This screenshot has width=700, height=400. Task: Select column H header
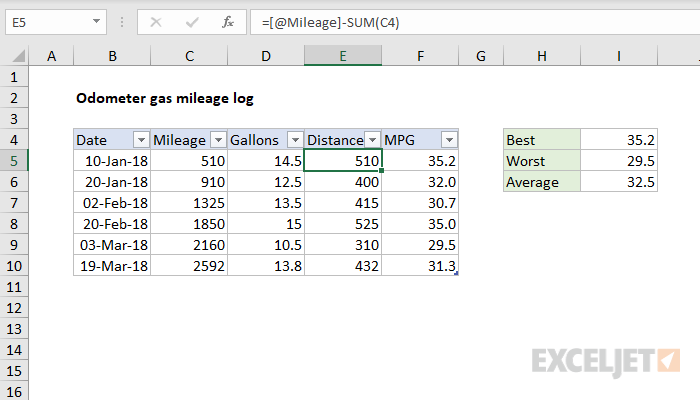coord(542,56)
